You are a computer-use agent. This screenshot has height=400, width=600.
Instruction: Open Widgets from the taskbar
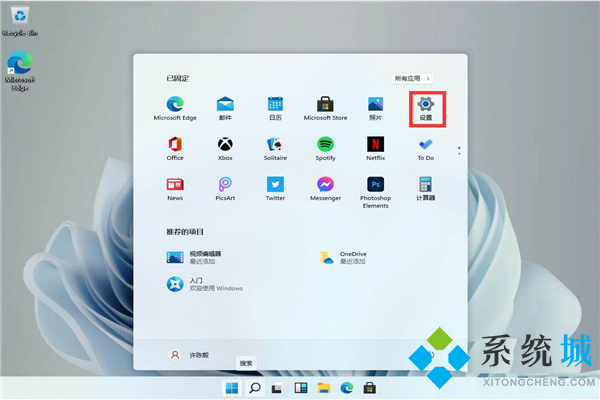click(x=300, y=388)
